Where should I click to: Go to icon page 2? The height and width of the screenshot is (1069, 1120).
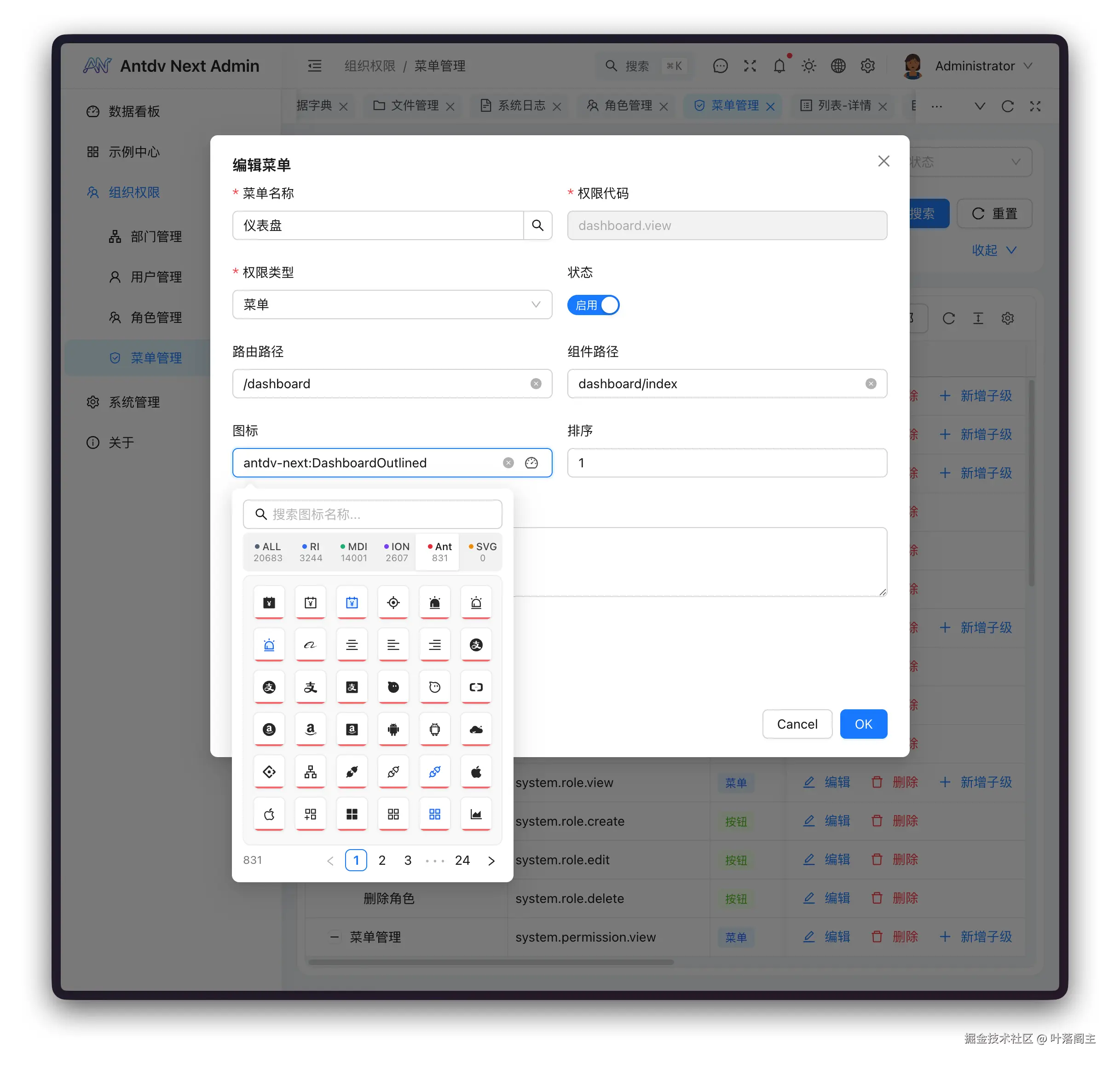tap(382, 860)
